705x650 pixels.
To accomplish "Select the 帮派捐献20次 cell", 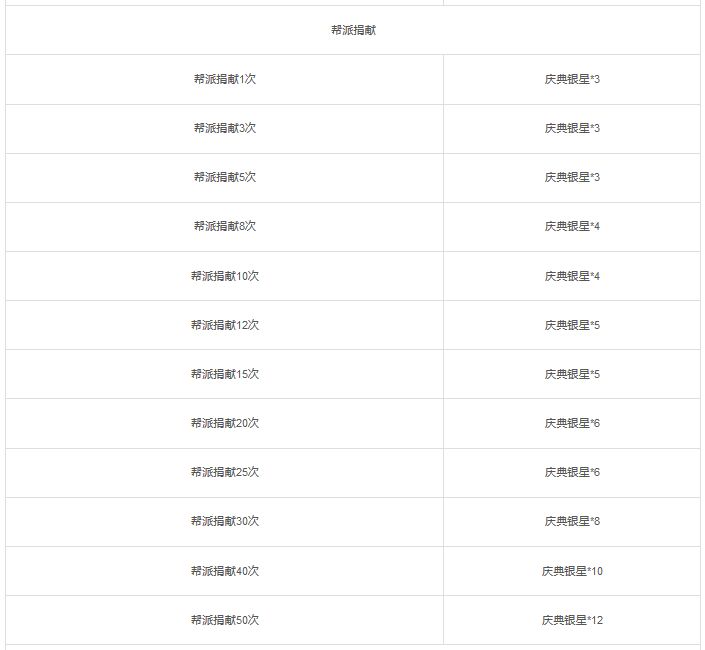I will (224, 423).
